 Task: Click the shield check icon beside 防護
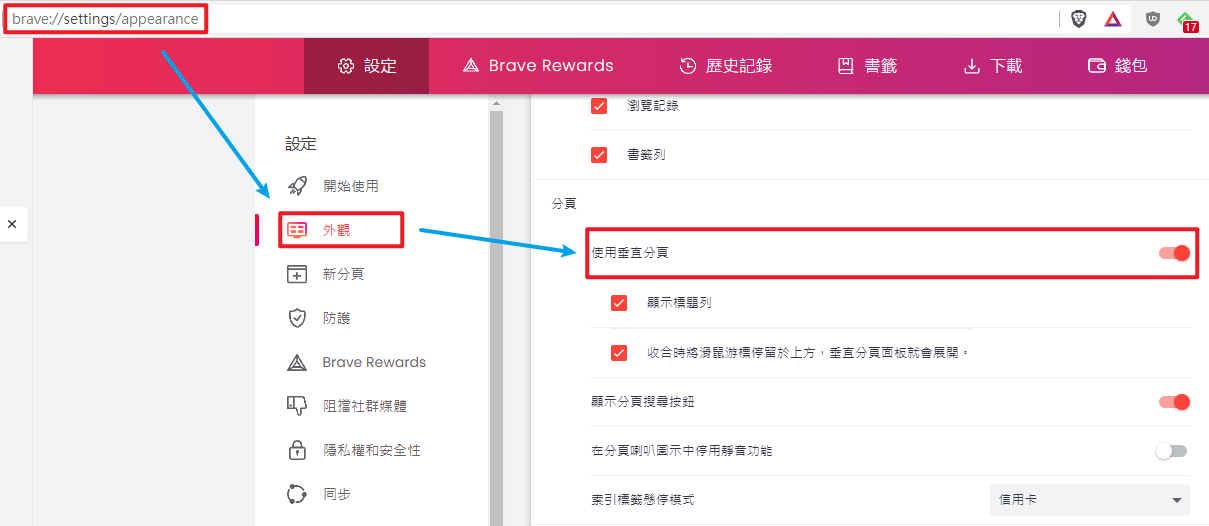(297, 318)
